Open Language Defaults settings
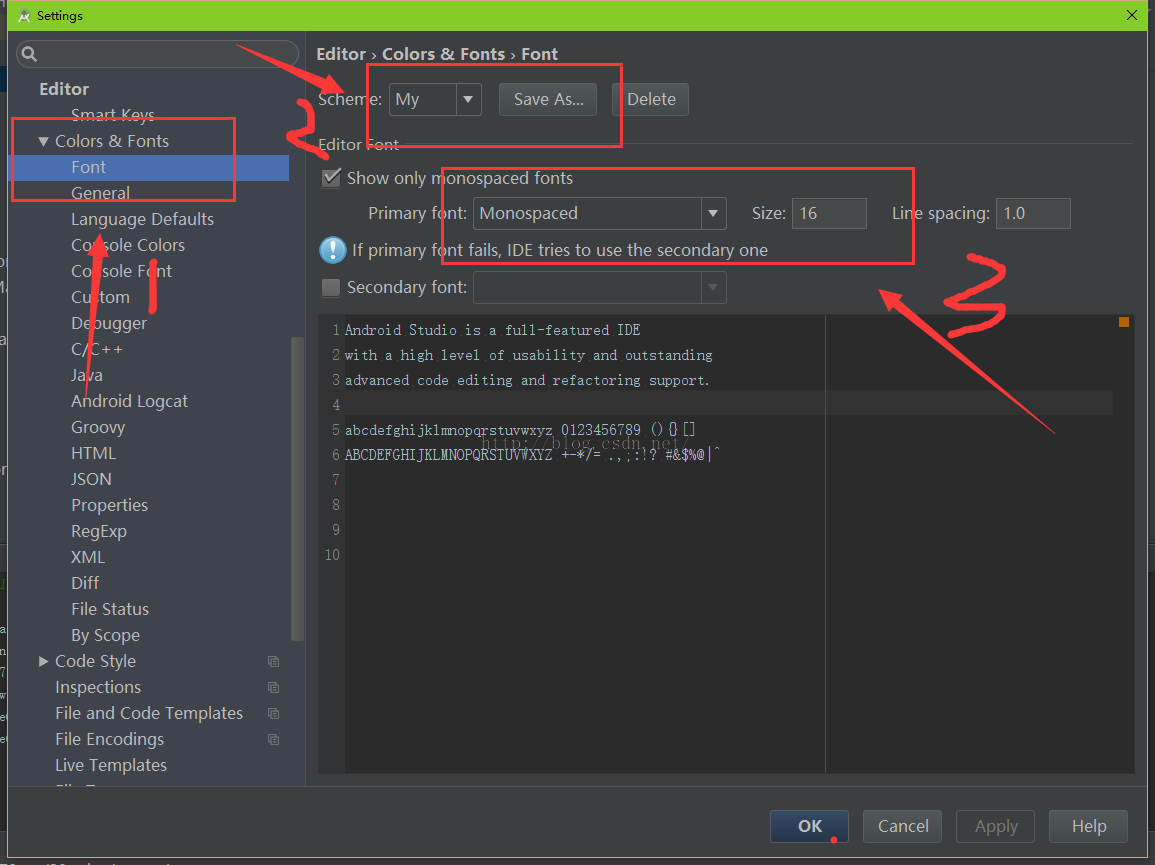Image resolution: width=1155 pixels, height=865 pixels. pyautogui.click(x=142, y=219)
